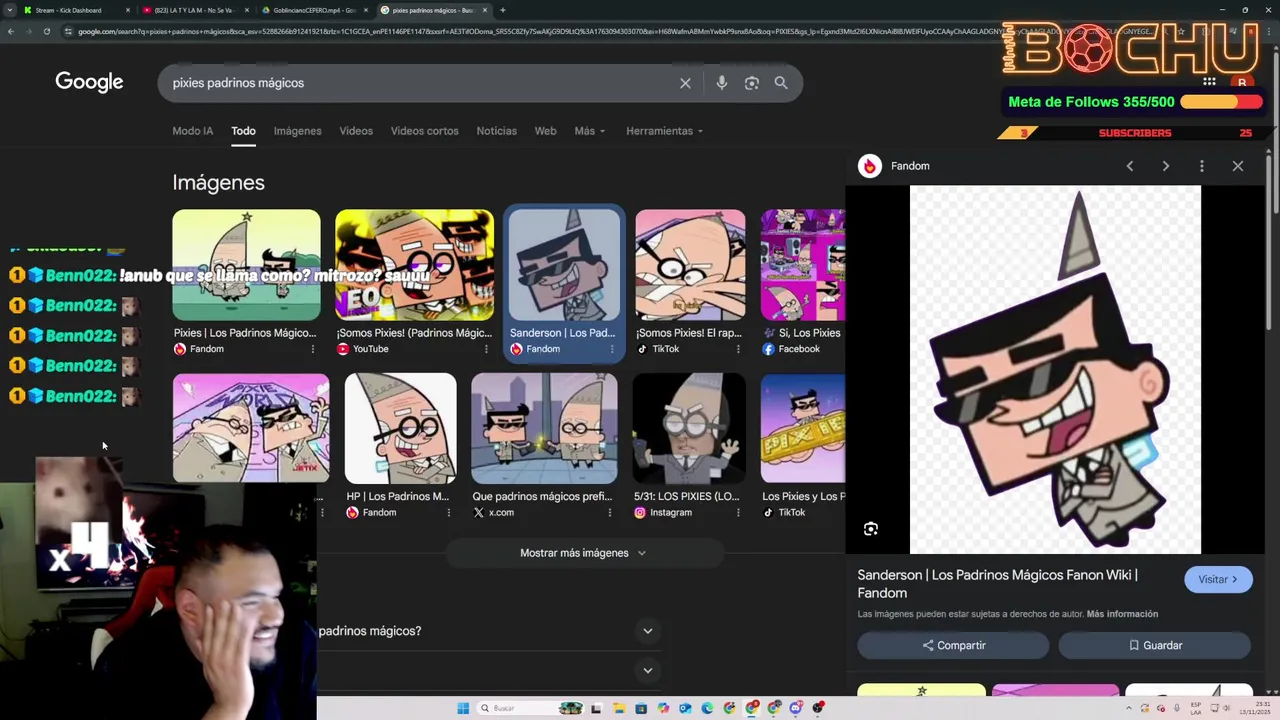The width and height of the screenshot is (1280, 720).
Task: Open Pixies Los Padrinos Mágicos Fandom thumbnail
Action: point(246,265)
